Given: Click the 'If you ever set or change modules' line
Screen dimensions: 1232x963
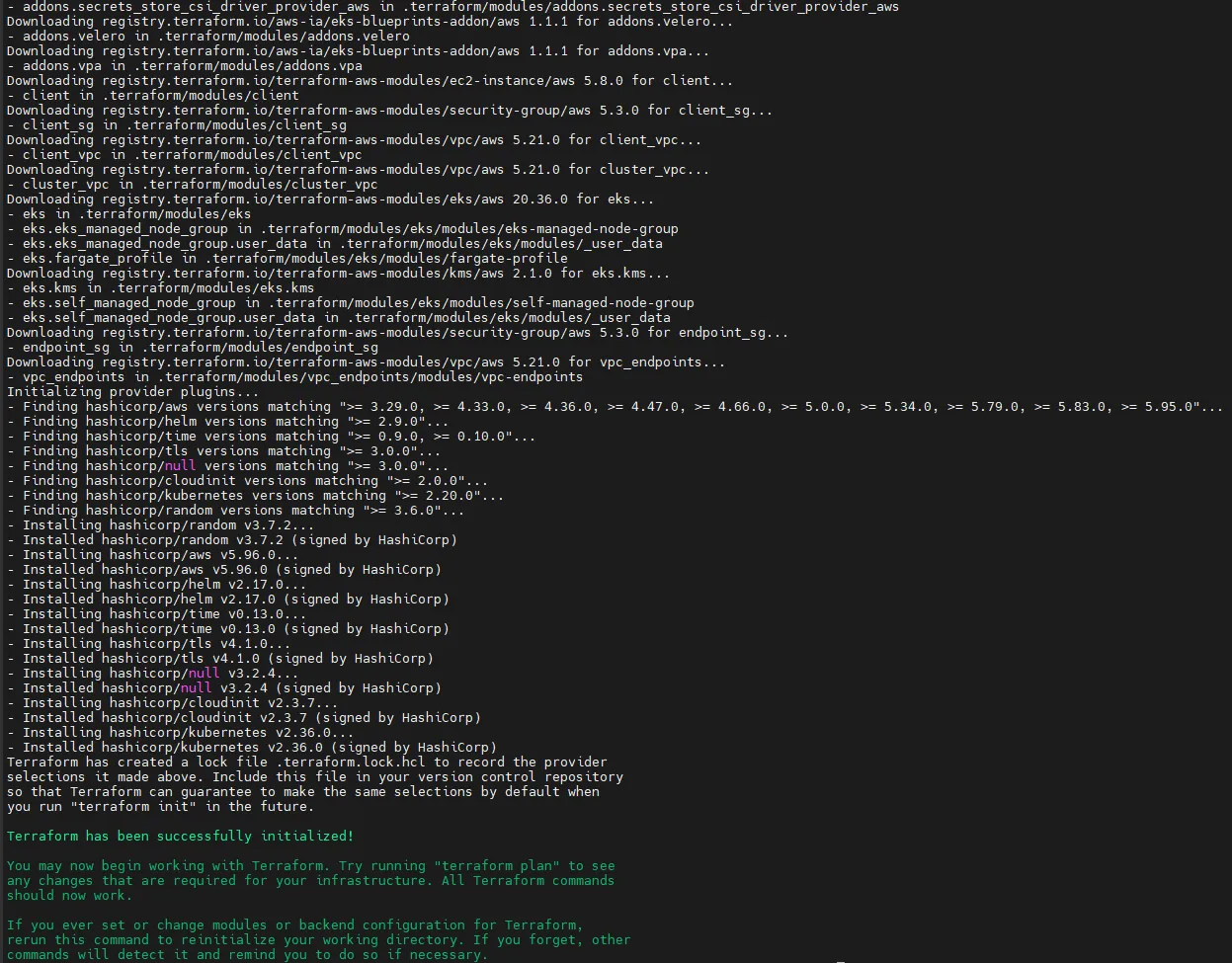Looking at the screenshot, I should [x=295, y=925].
